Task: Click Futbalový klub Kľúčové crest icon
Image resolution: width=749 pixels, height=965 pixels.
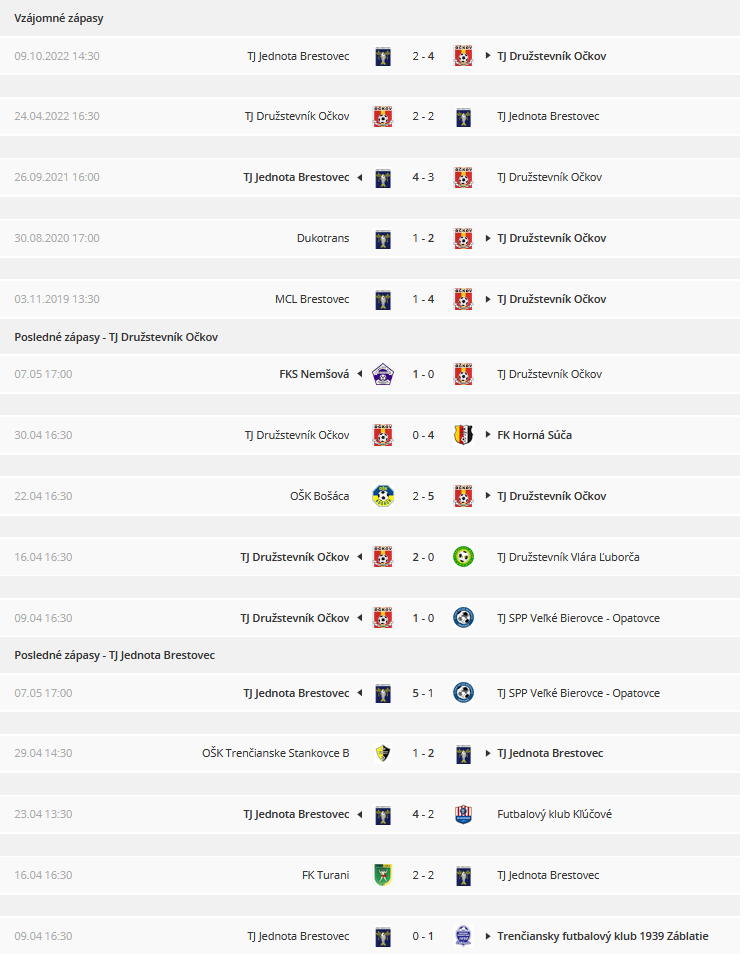Action: 463,814
